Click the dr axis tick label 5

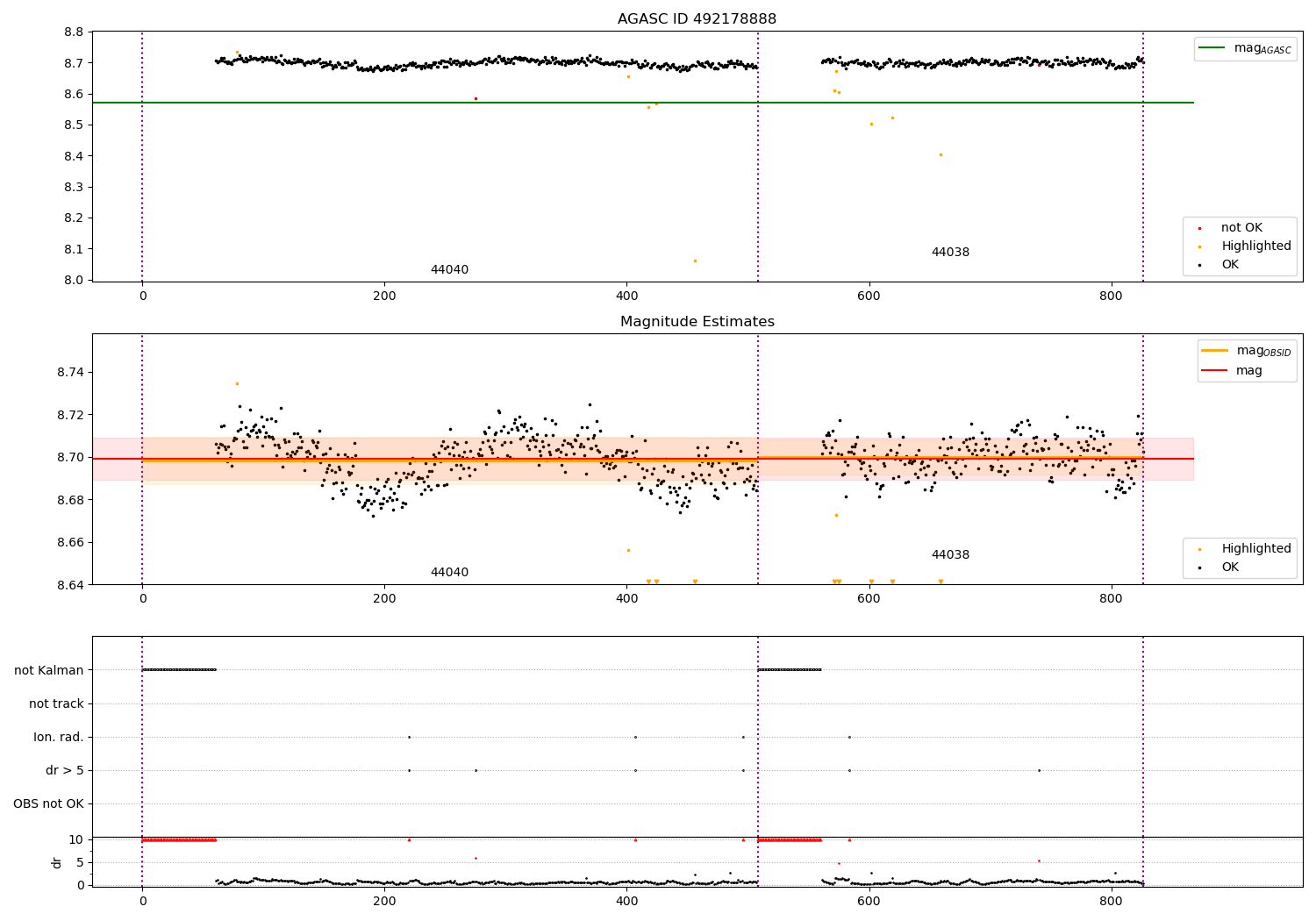[80, 863]
